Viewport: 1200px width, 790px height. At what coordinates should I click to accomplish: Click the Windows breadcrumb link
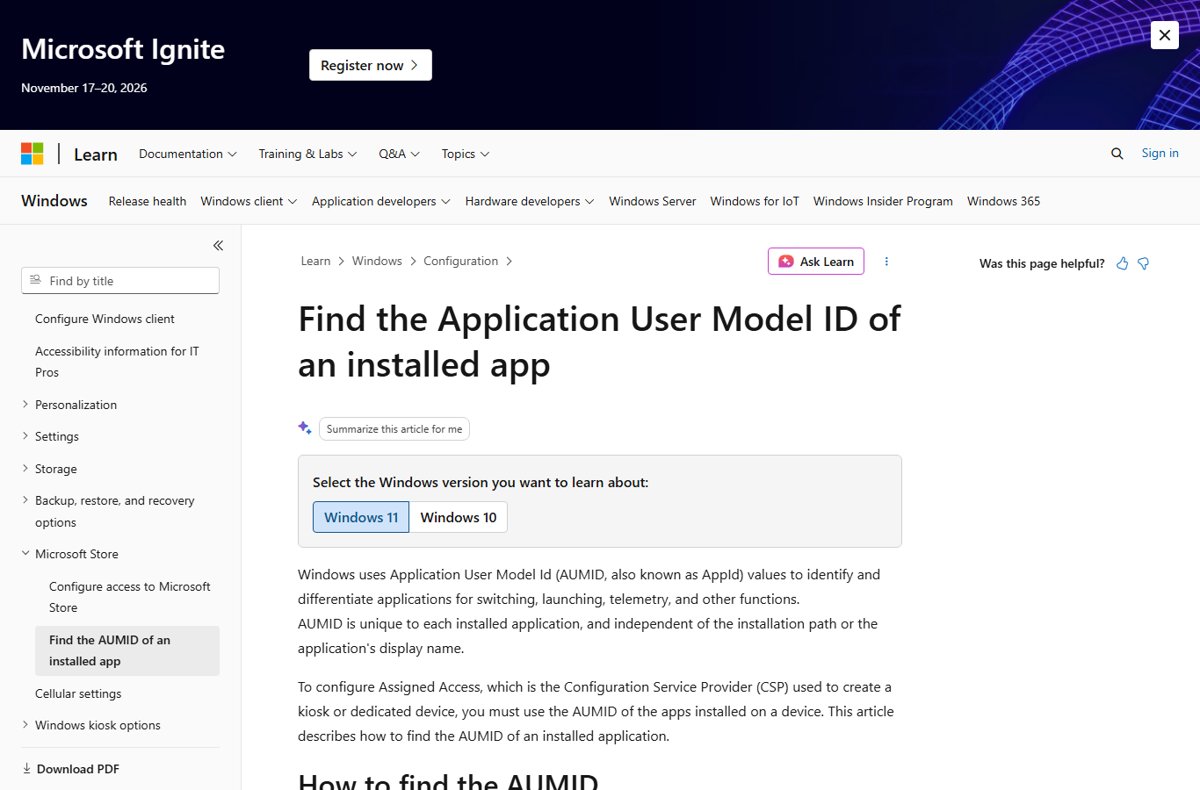pos(377,261)
